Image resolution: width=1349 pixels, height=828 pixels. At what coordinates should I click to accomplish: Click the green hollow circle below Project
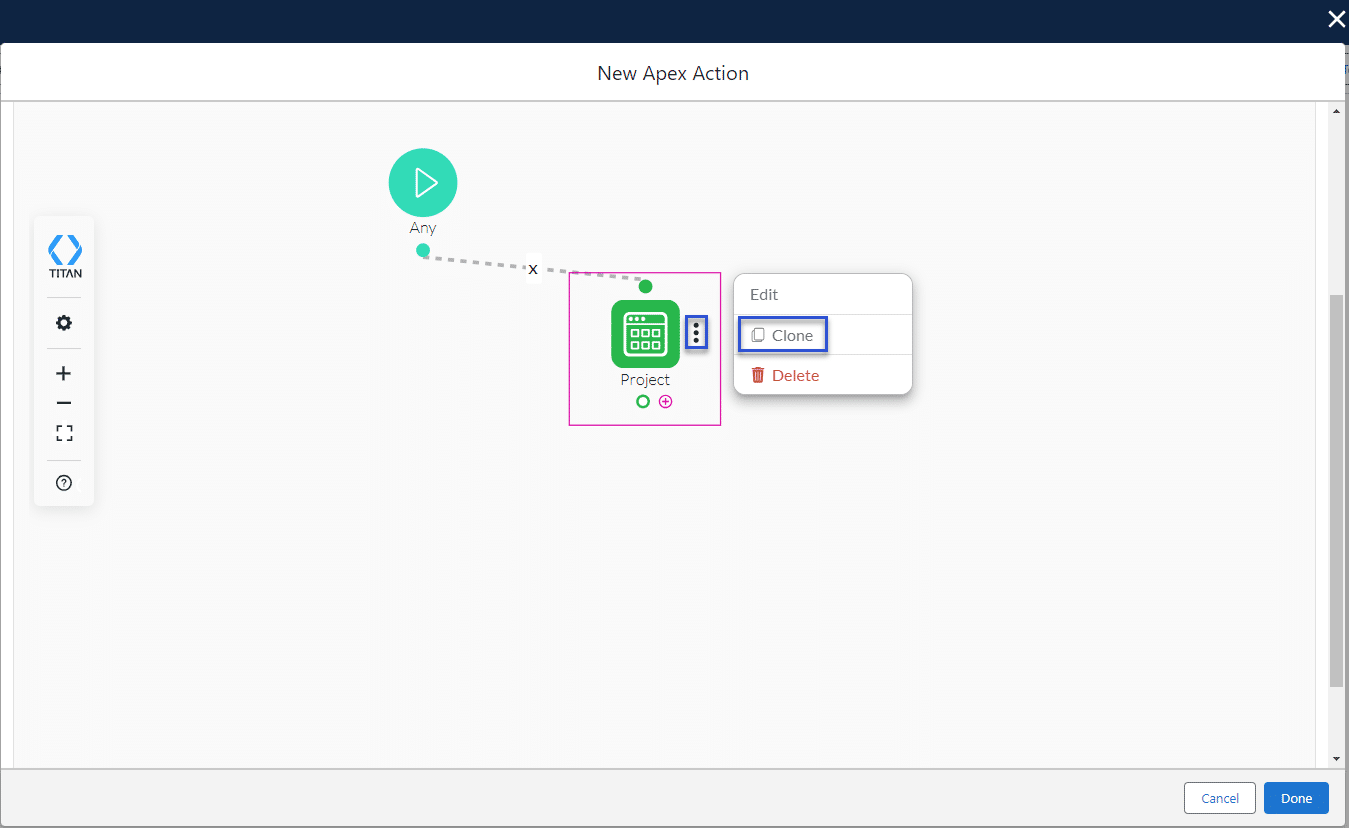tap(643, 401)
